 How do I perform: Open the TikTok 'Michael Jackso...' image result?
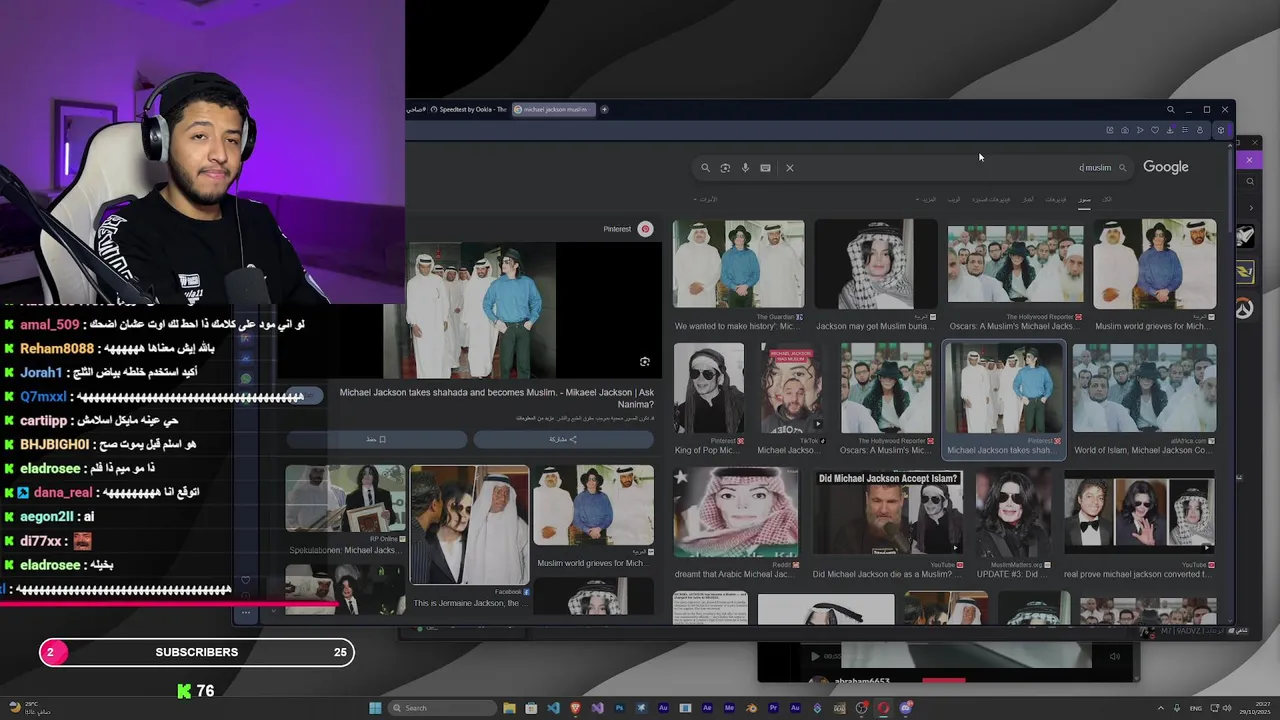coord(792,388)
